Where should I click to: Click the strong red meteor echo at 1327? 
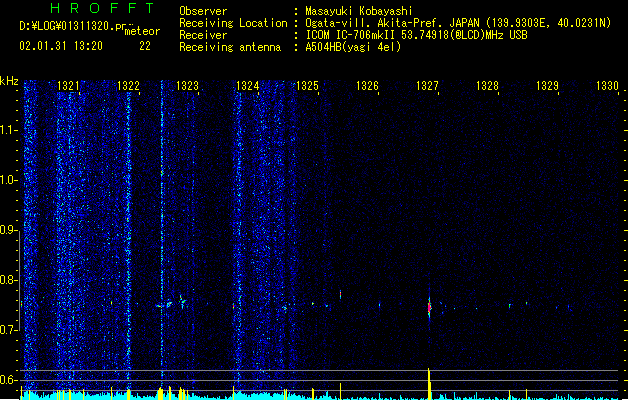(x=429, y=307)
